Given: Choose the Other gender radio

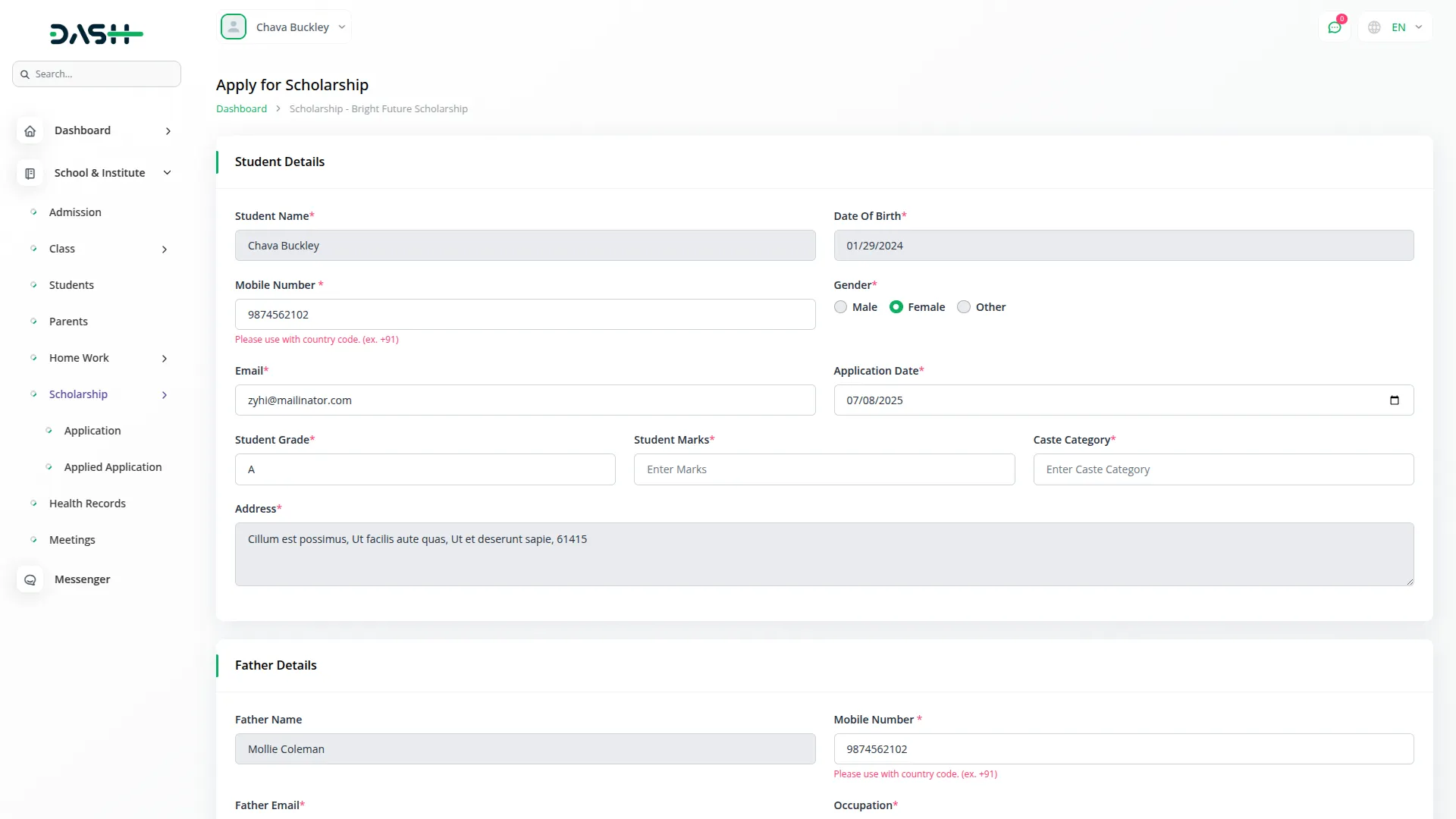Looking at the screenshot, I should pos(964,307).
